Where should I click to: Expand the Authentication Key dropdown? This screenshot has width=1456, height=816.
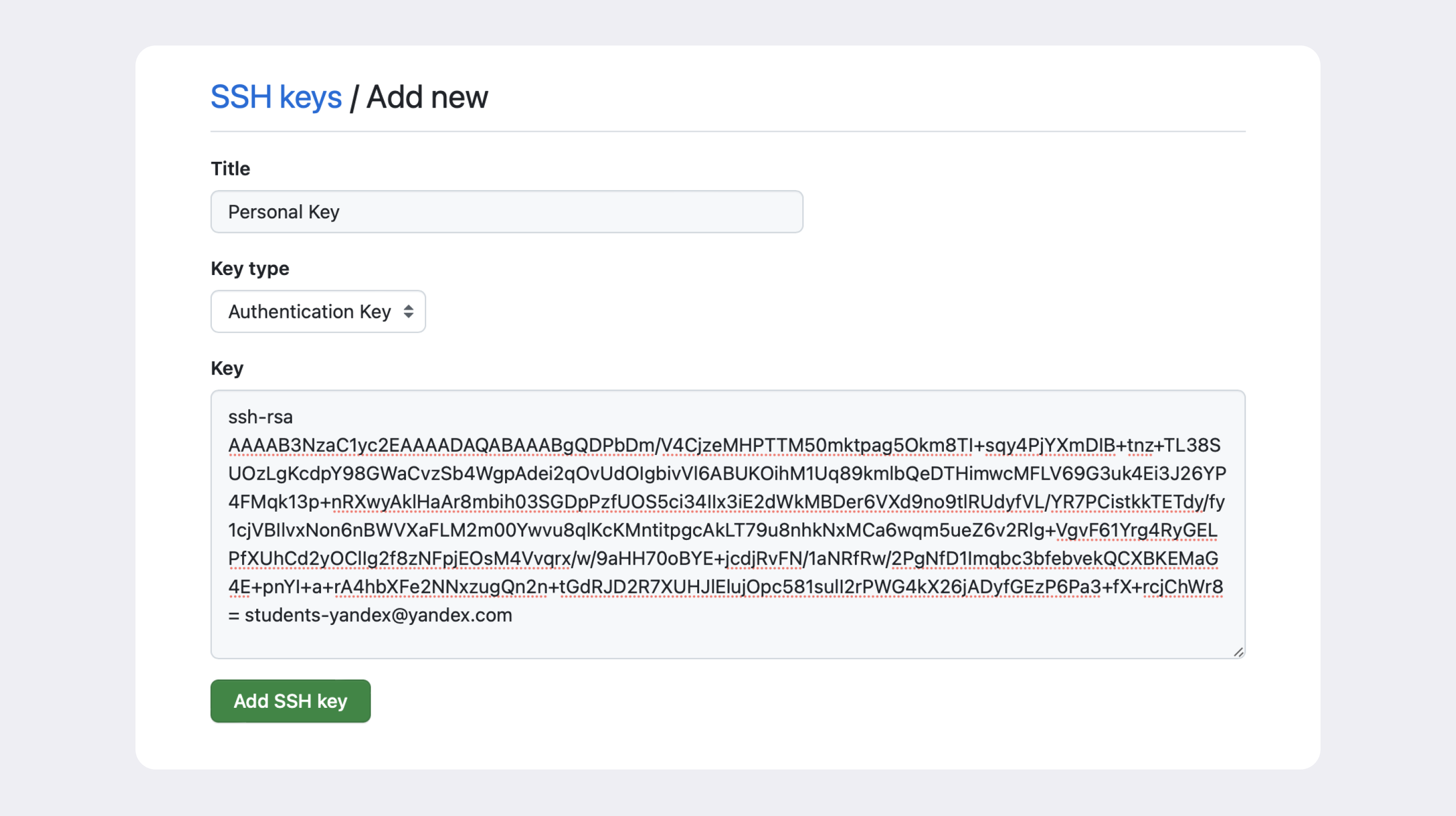click(x=317, y=311)
